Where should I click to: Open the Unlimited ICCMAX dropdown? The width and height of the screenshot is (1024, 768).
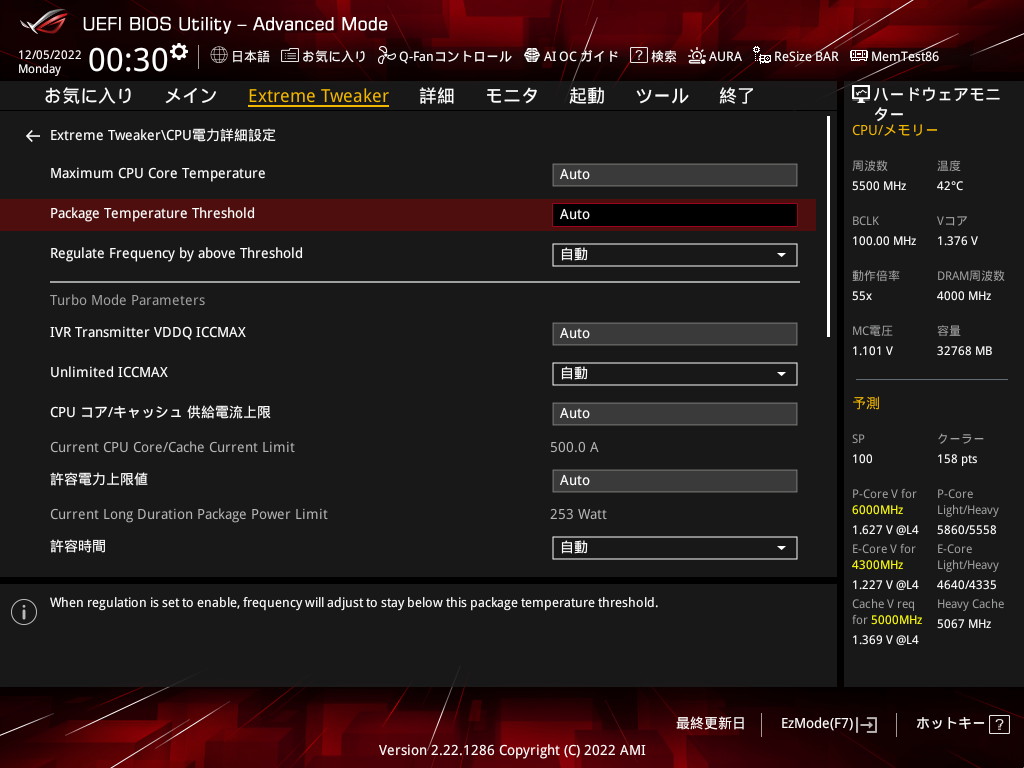pos(674,373)
